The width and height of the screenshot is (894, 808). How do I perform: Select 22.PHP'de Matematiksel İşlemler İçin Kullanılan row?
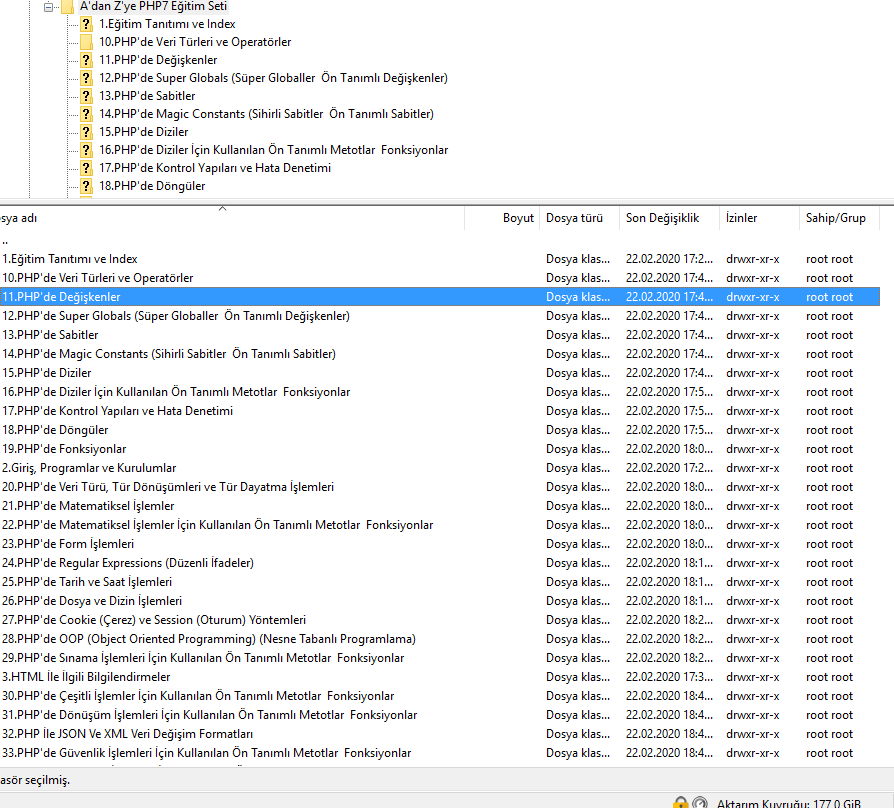pyautogui.click(x=440, y=525)
